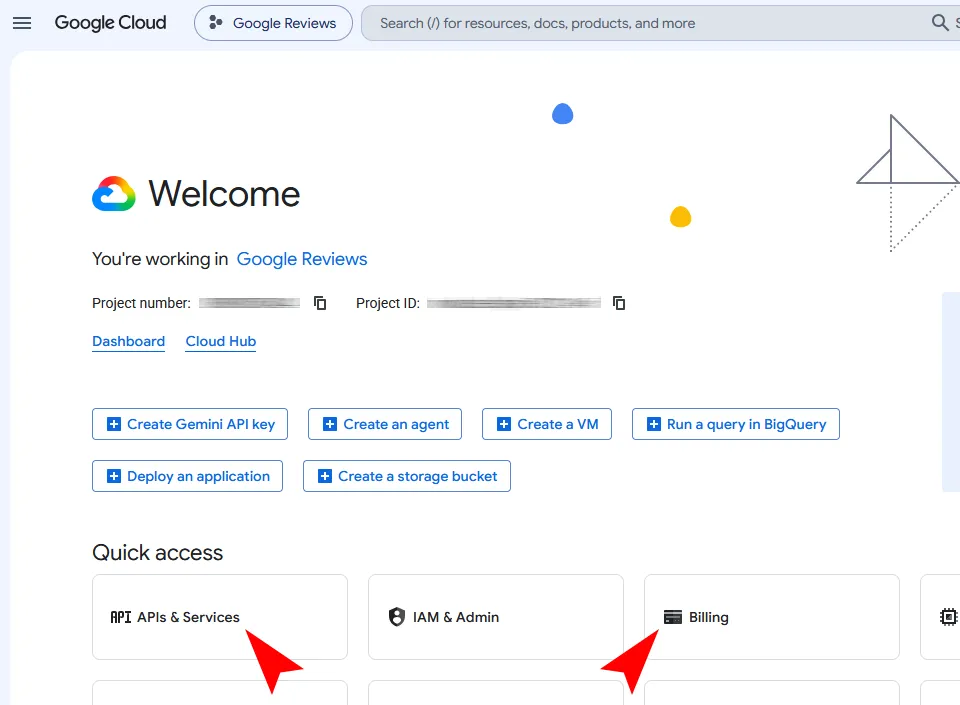
Task: Click the plus icon in Create Gemini API key
Action: [114, 424]
